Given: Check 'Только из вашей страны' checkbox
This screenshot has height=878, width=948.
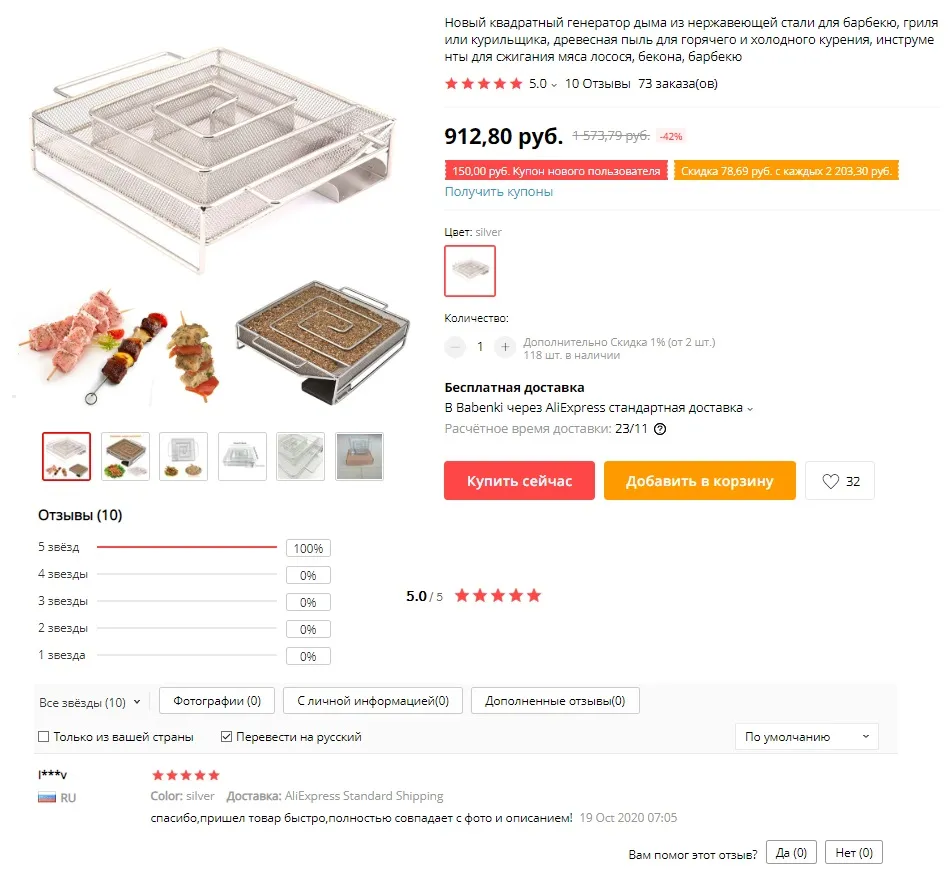Looking at the screenshot, I should point(44,737).
